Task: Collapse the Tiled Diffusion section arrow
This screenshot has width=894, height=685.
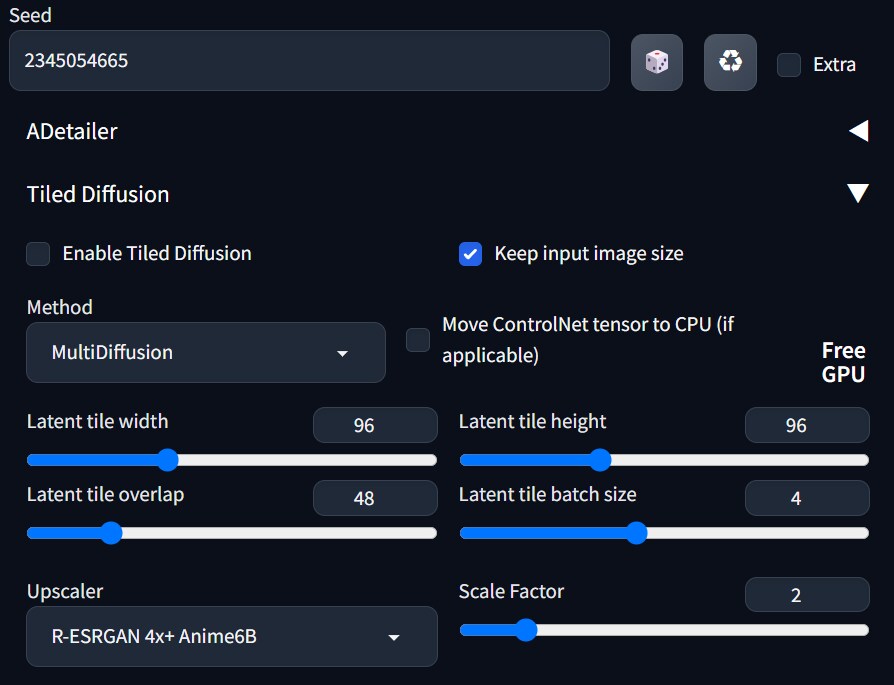Action: point(857,194)
